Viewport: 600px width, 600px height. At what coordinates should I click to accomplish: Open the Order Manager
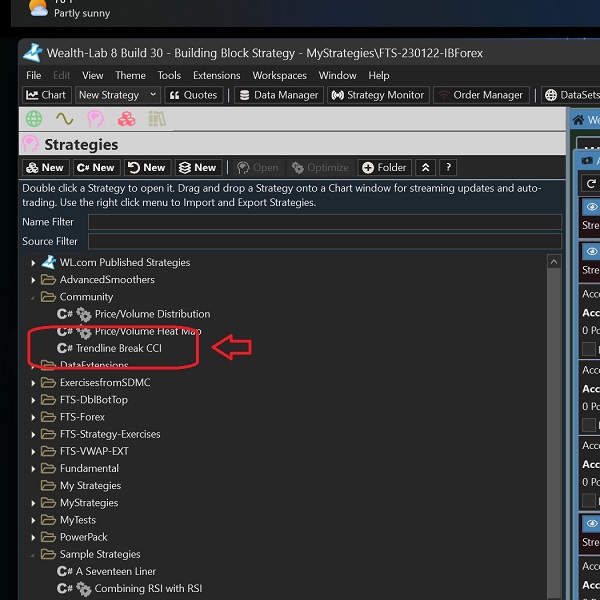pos(481,95)
